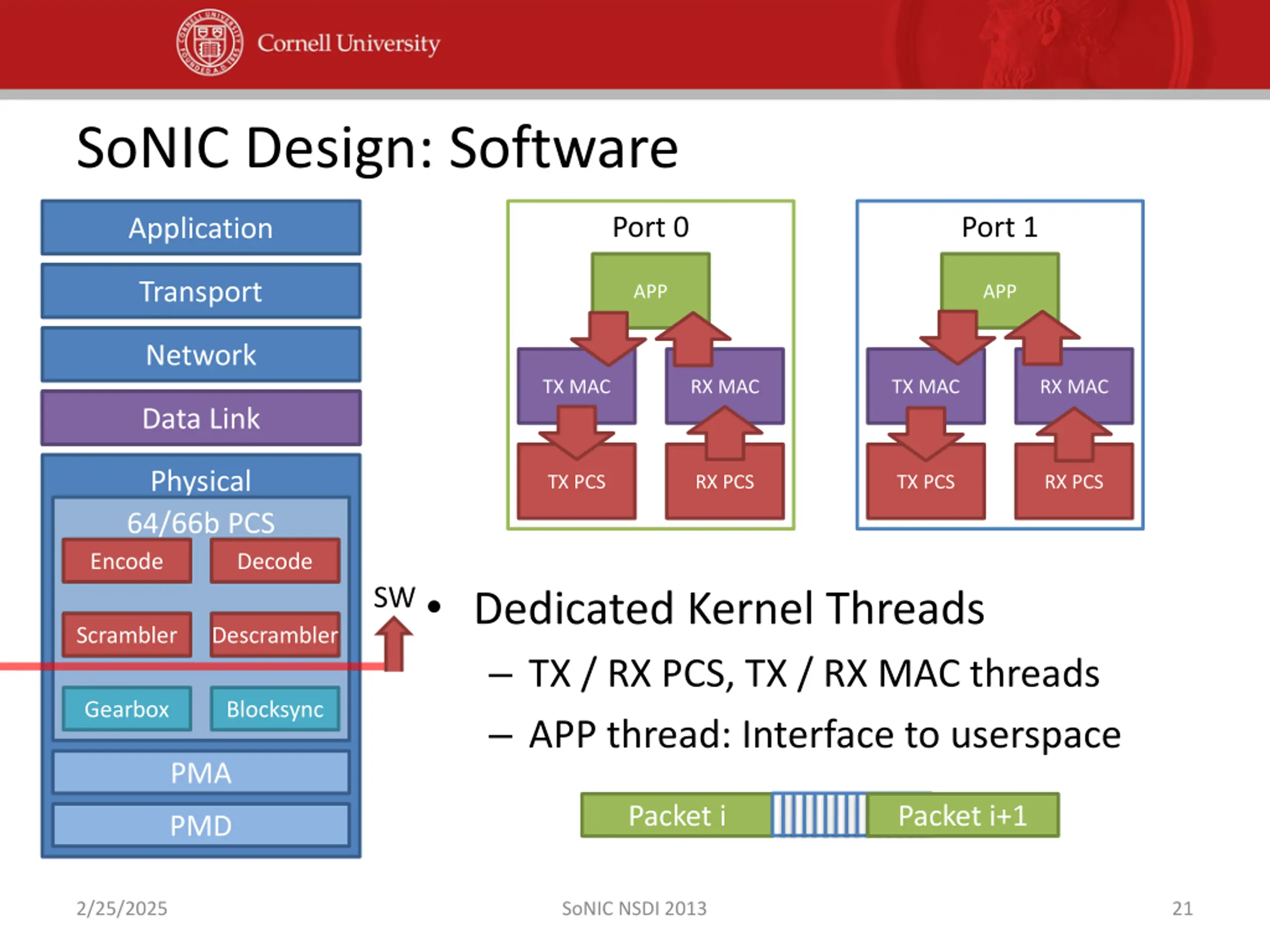Click the up arrow from RX MAC to APP in Port 1
The height and width of the screenshot is (952, 1270).
[x=1042, y=338]
